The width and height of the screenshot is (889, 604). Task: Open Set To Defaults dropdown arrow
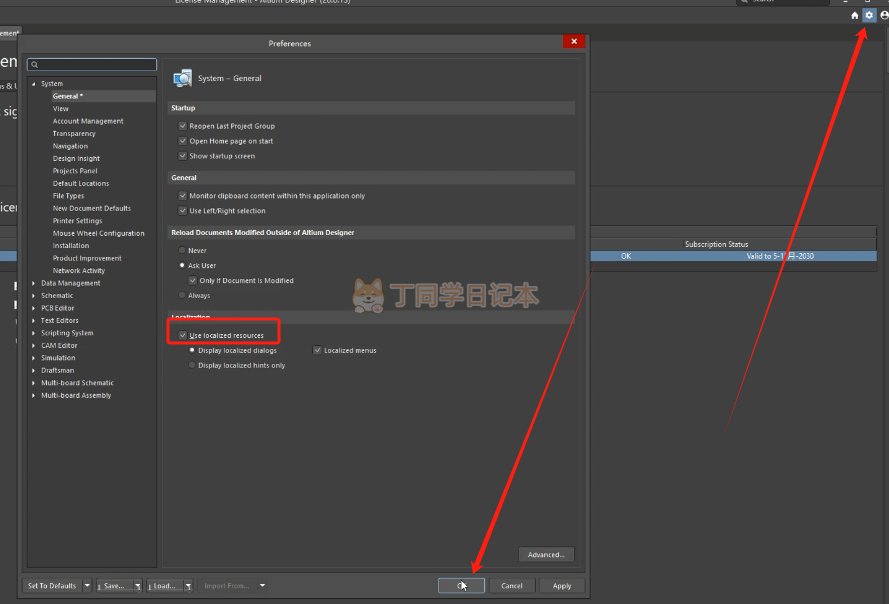pyautogui.click(x=87, y=586)
